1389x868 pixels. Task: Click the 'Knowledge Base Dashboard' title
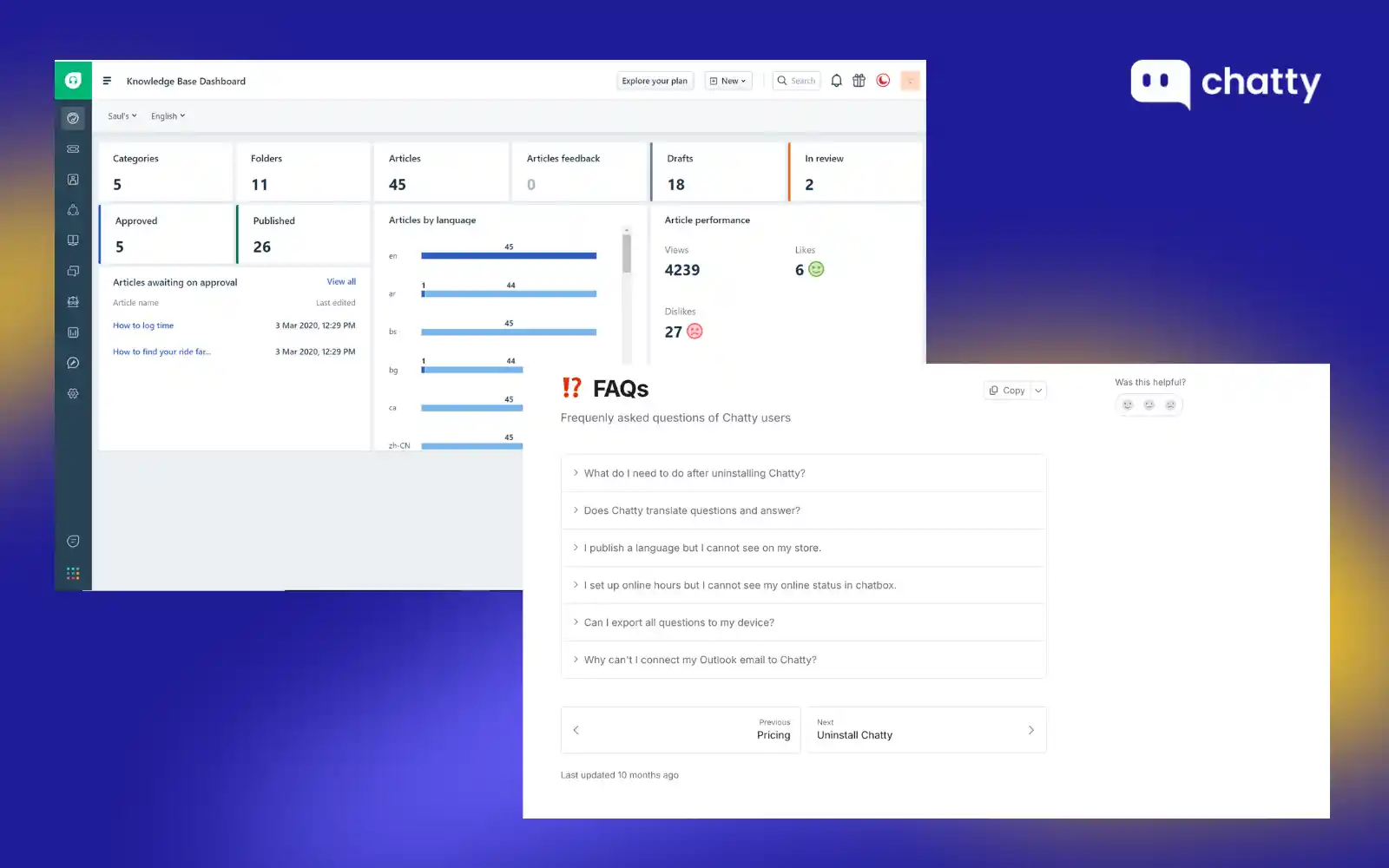186,81
